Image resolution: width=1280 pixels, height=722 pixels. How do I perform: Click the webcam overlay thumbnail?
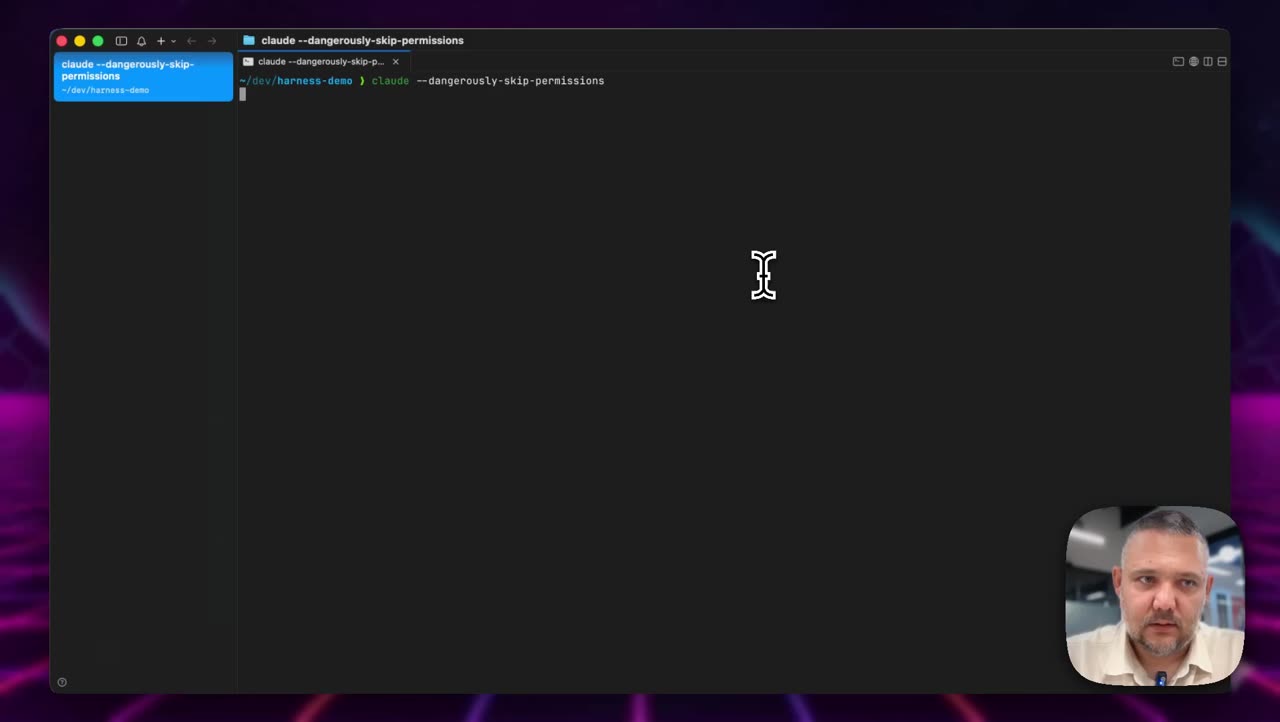click(1155, 596)
